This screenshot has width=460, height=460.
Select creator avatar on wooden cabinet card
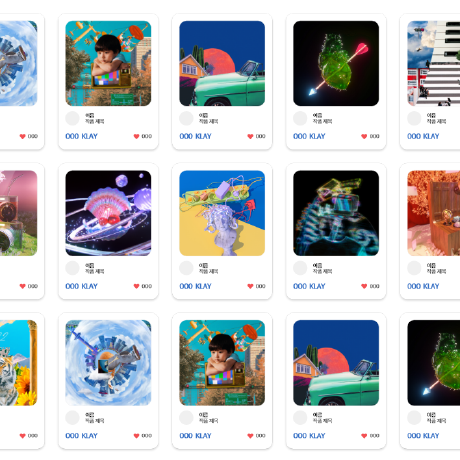pyautogui.click(x=414, y=268)
